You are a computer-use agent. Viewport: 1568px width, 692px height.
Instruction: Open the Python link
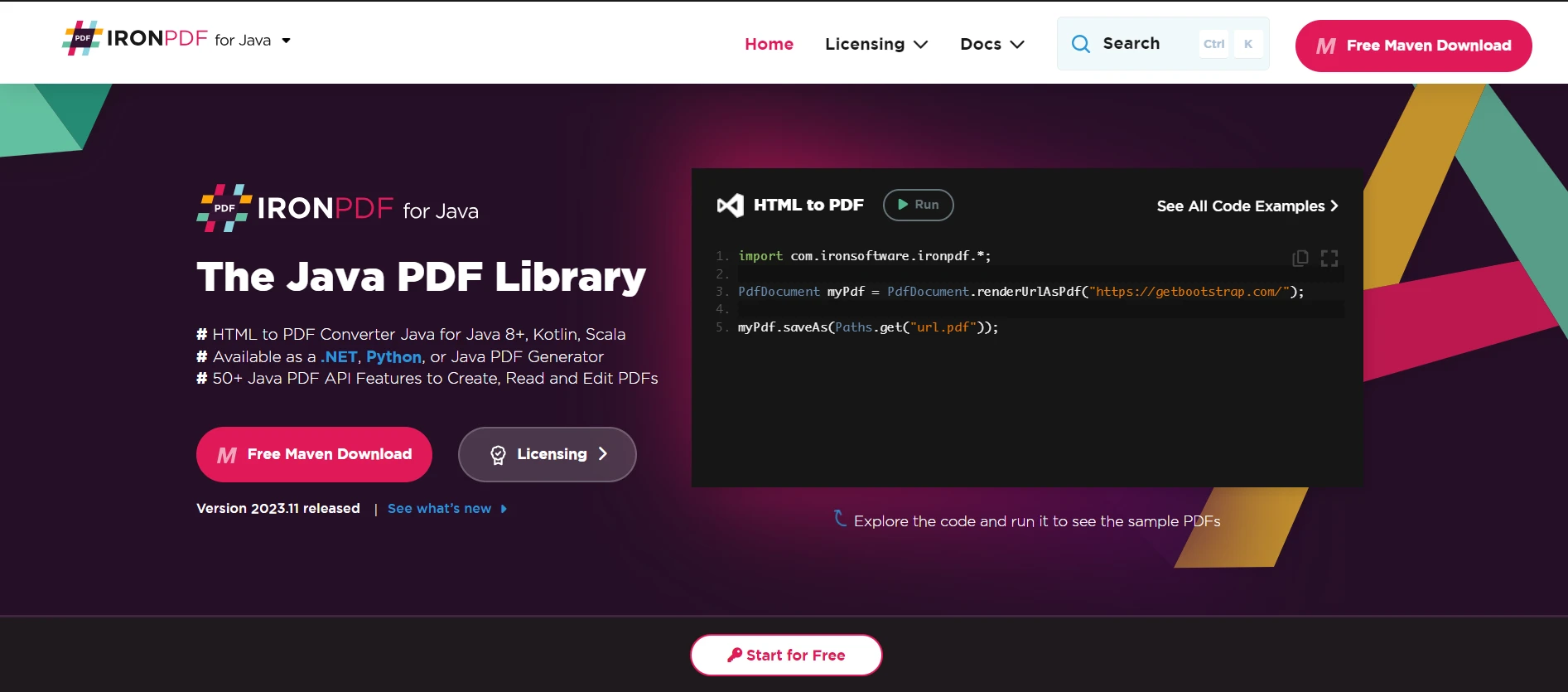(393, 356)
